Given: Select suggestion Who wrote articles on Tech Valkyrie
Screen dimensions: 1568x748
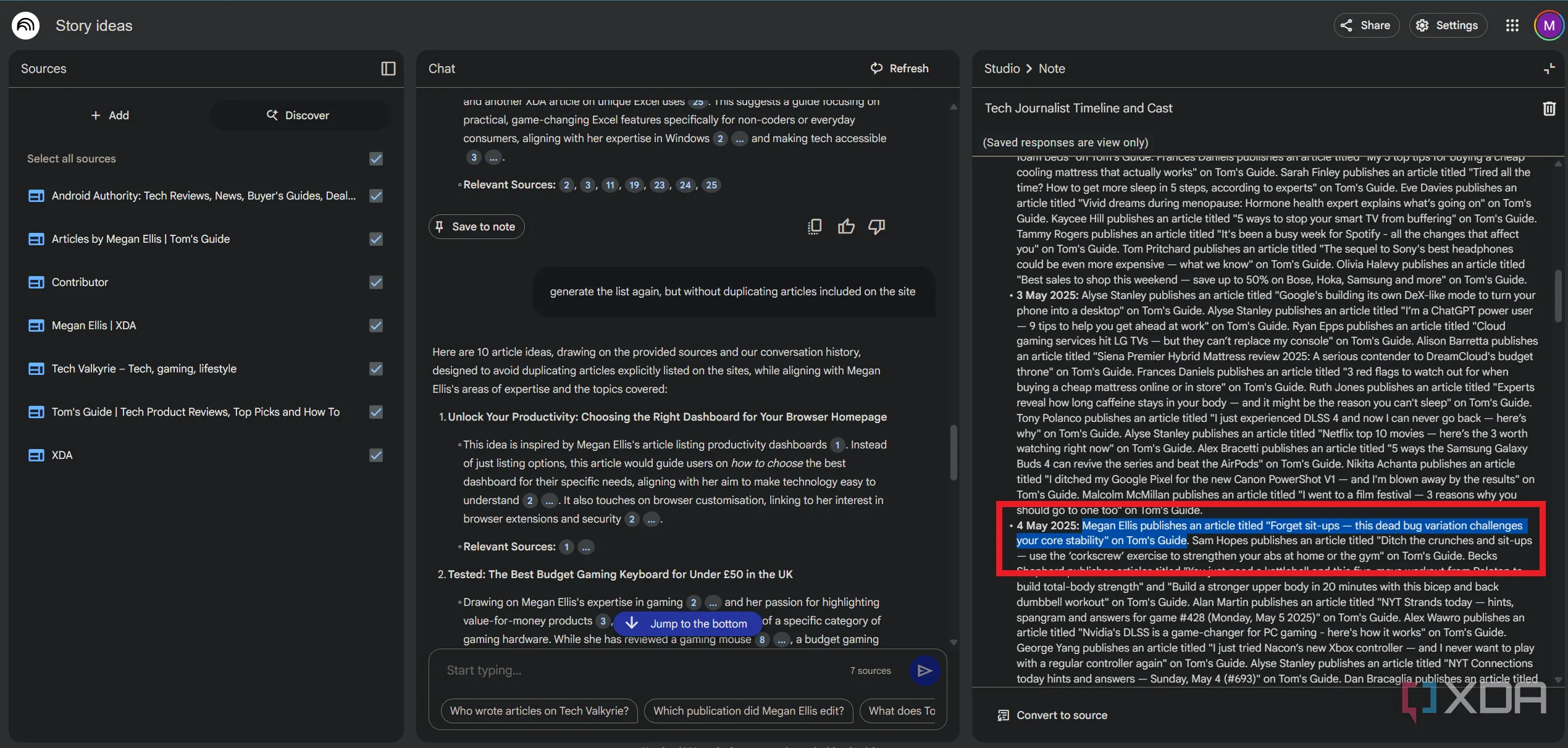Looking at the screenshot, I should pyautogui.click(x=539, y=711).
